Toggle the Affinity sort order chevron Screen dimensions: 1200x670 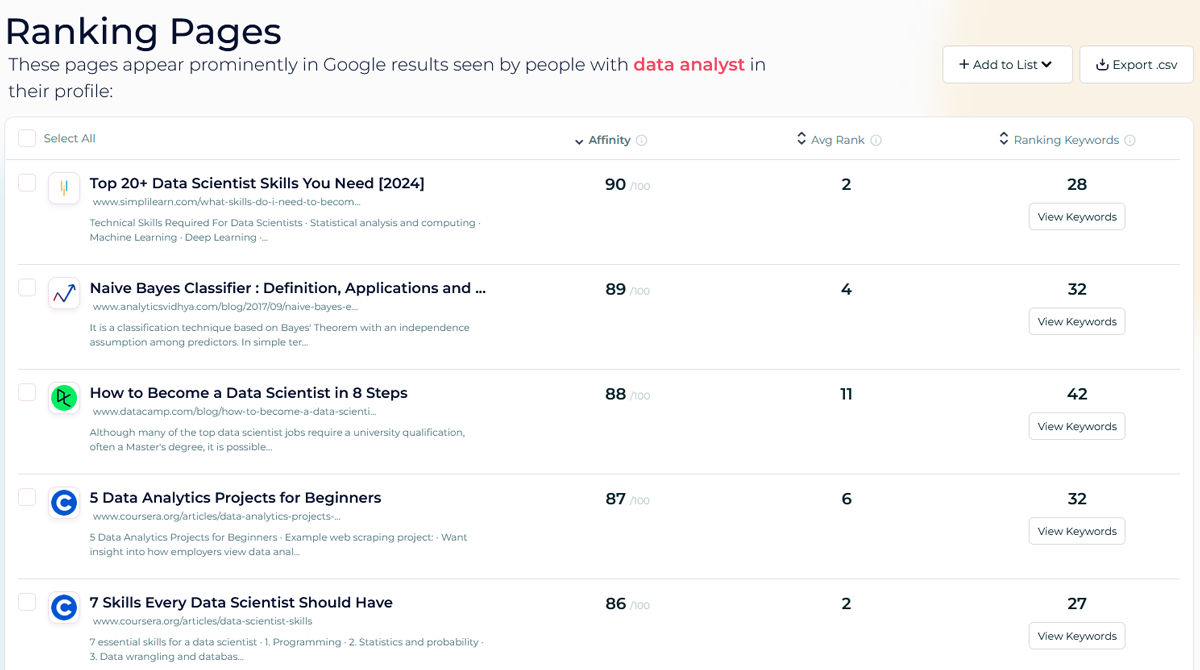click(x=578, y=140)
